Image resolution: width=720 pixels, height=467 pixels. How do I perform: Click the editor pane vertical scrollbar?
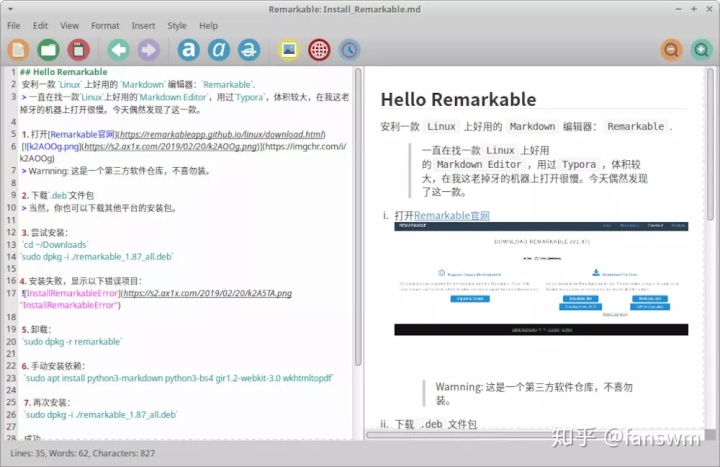click(358, 217)
